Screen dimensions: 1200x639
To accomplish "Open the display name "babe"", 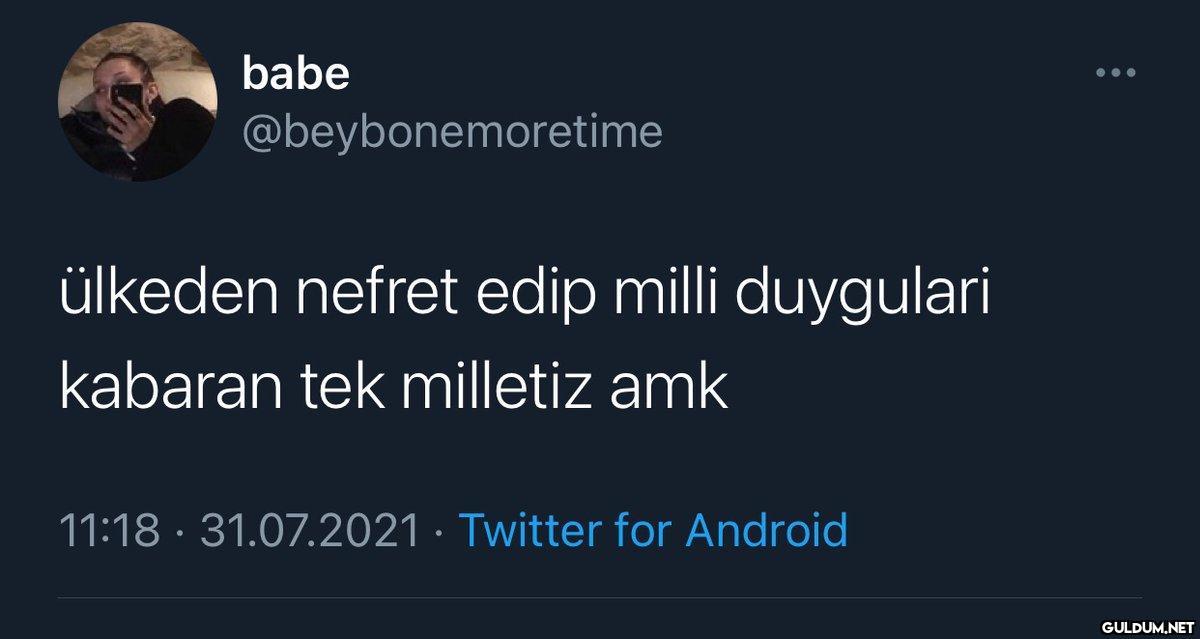I will [x=296, y=73].
